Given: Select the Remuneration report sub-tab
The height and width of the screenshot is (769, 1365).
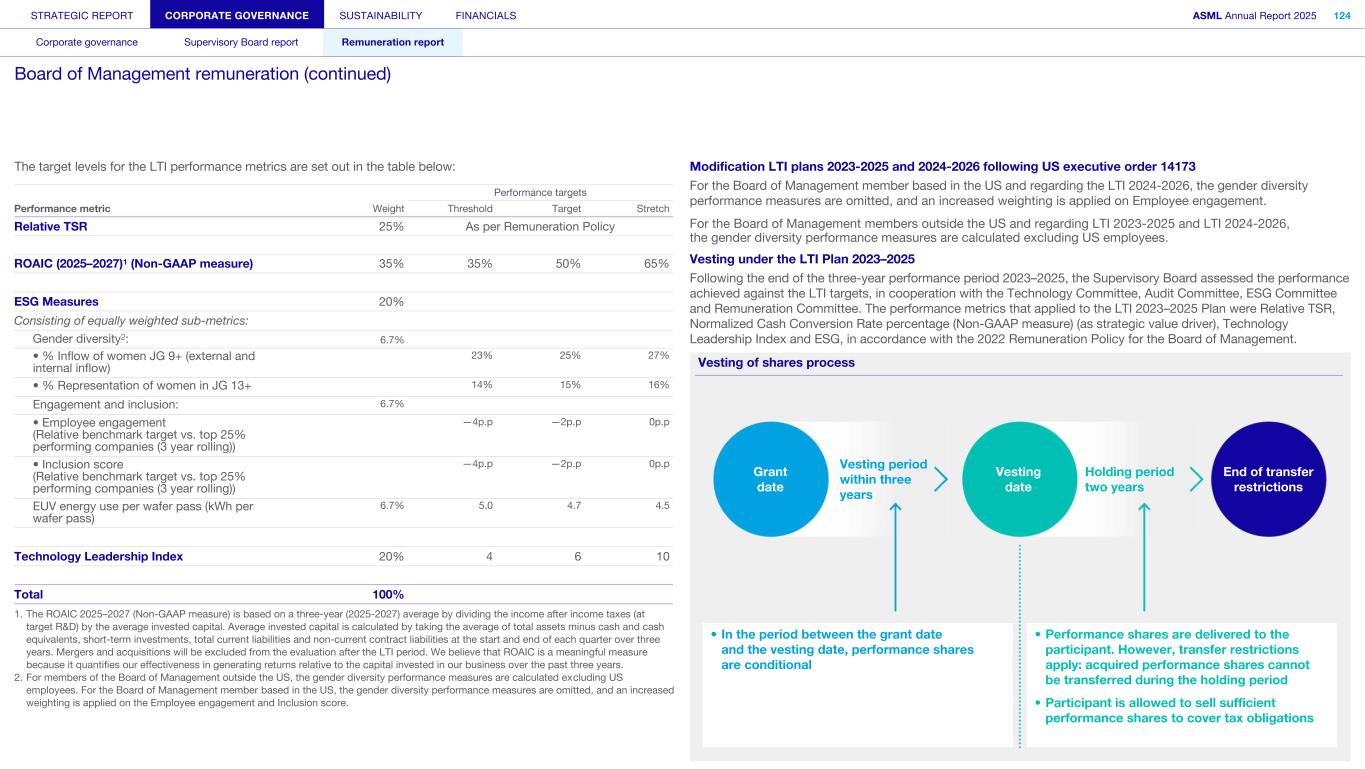Looking at the screenshot, I should pos(392,42).
